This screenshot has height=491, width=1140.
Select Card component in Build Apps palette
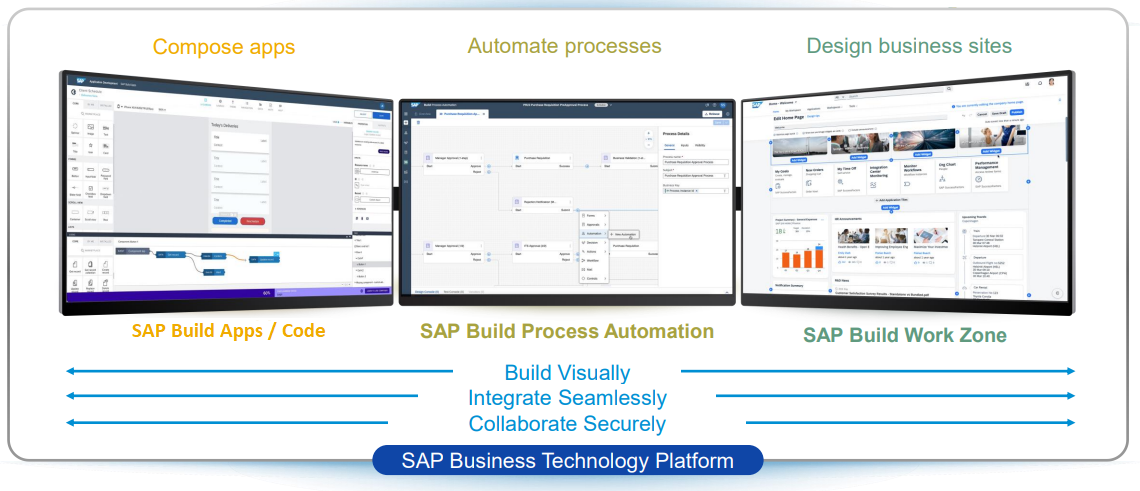coord(105,148)
